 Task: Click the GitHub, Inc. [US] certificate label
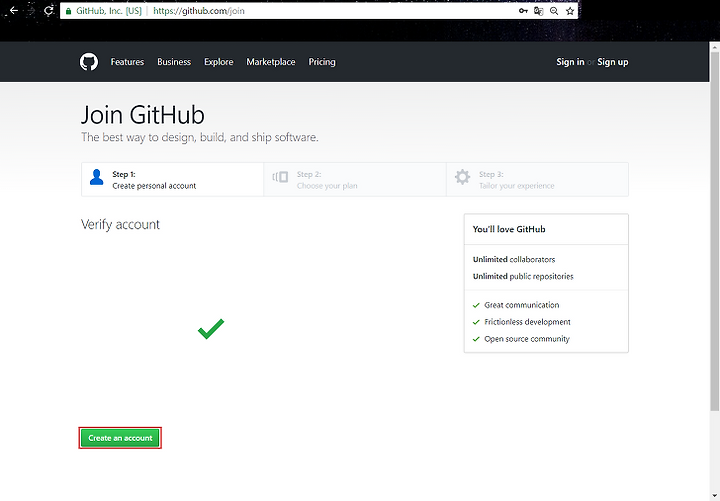click(109, 11)
